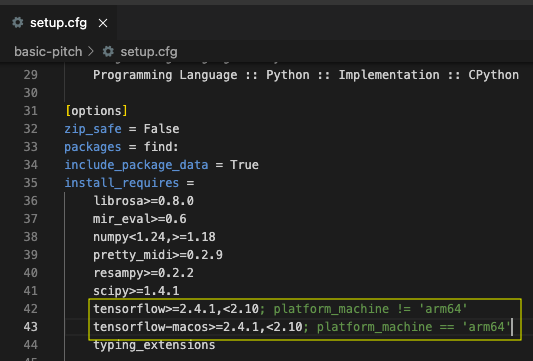The height and width of the screenshot is (361, 533).
Task: Click line number 29 in gutter
Action: pos(31,75)
